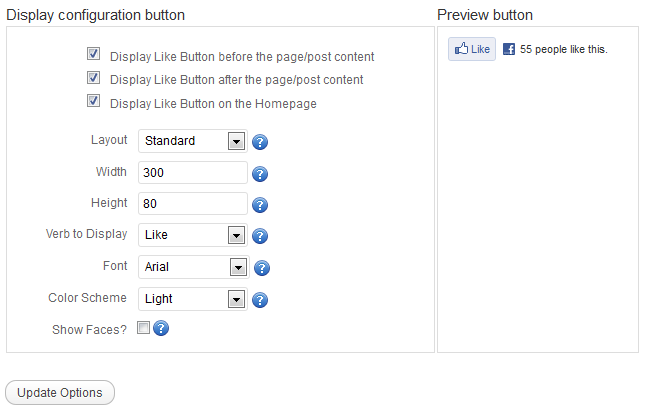Viewport: 645px width, 411px height.
Task: Open the Verb to Display dropdown
Action: pyautogui.click(x=193, y=235)
